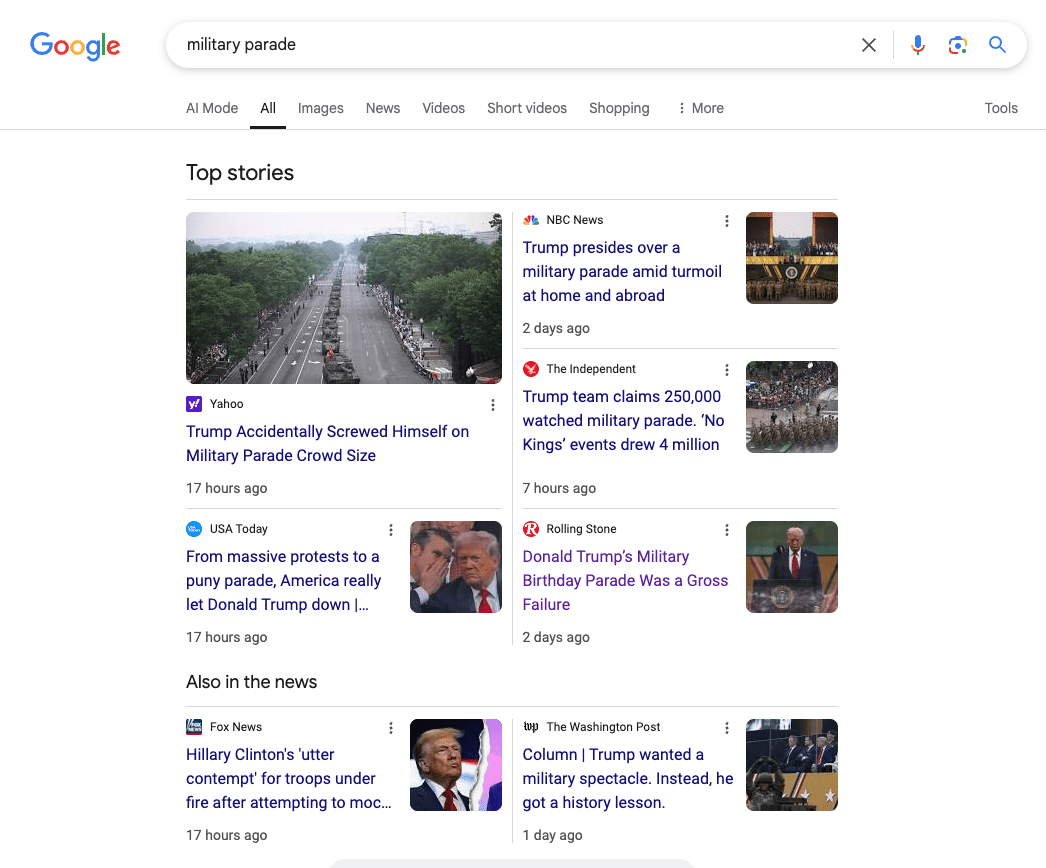The height and width of the screenshot is (868, 1046).
Task: Click inside the military parade search field
Action: click(x=500, y=45)
